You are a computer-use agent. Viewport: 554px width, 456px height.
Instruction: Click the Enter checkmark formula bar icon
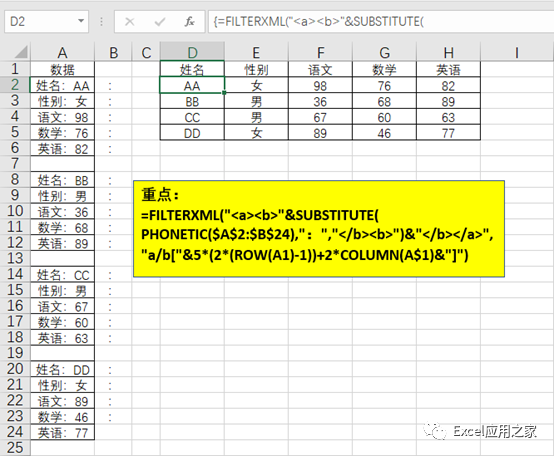(160, 22)
